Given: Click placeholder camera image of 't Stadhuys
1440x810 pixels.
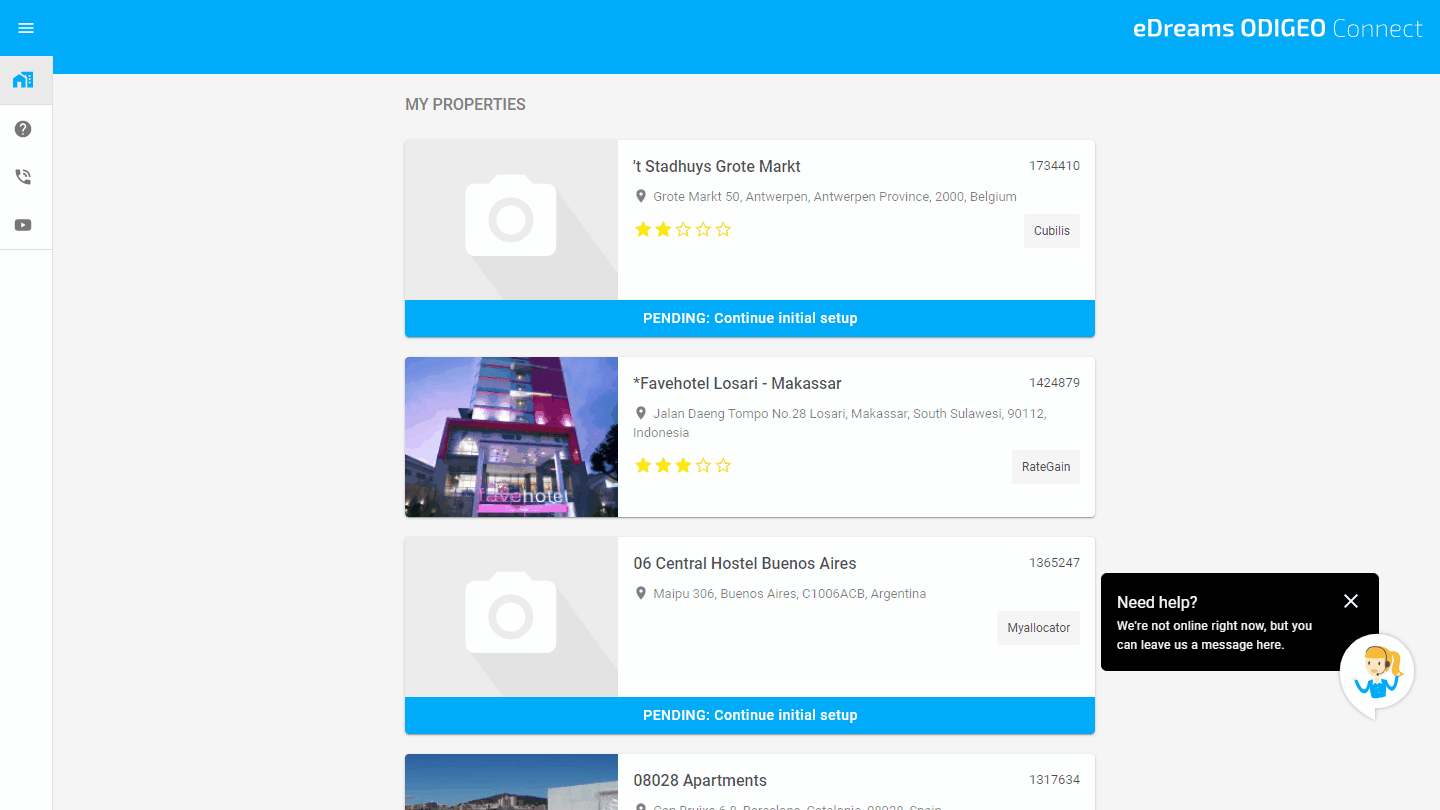Looking at the screenshot, I should 511,220.
